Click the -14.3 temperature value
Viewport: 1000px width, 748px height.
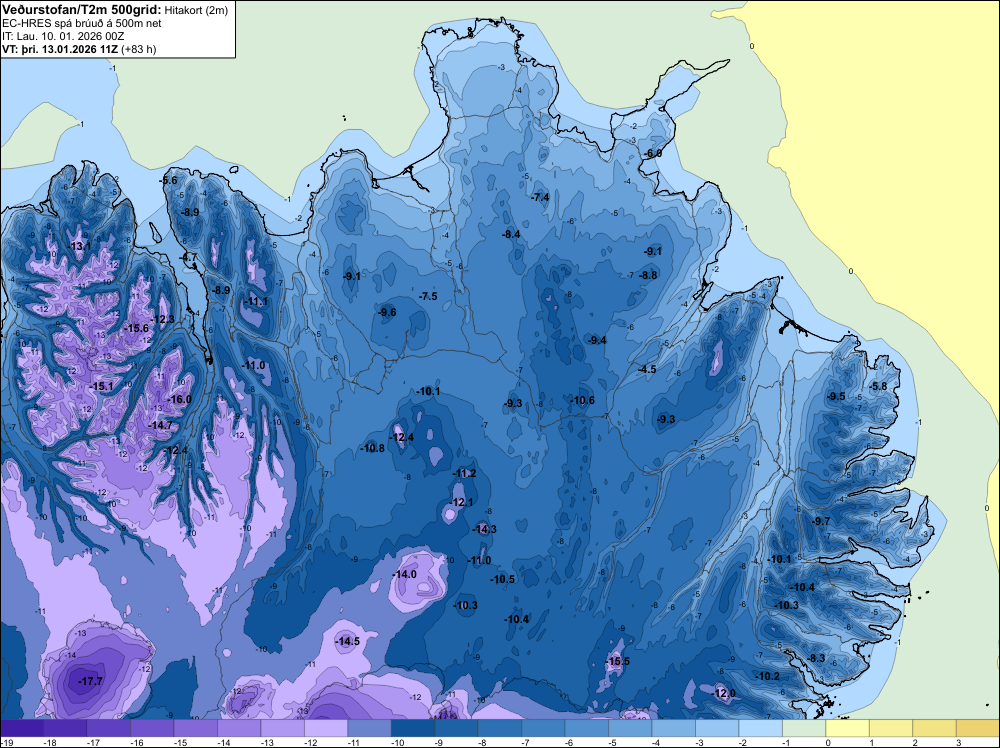pos(483,529)
